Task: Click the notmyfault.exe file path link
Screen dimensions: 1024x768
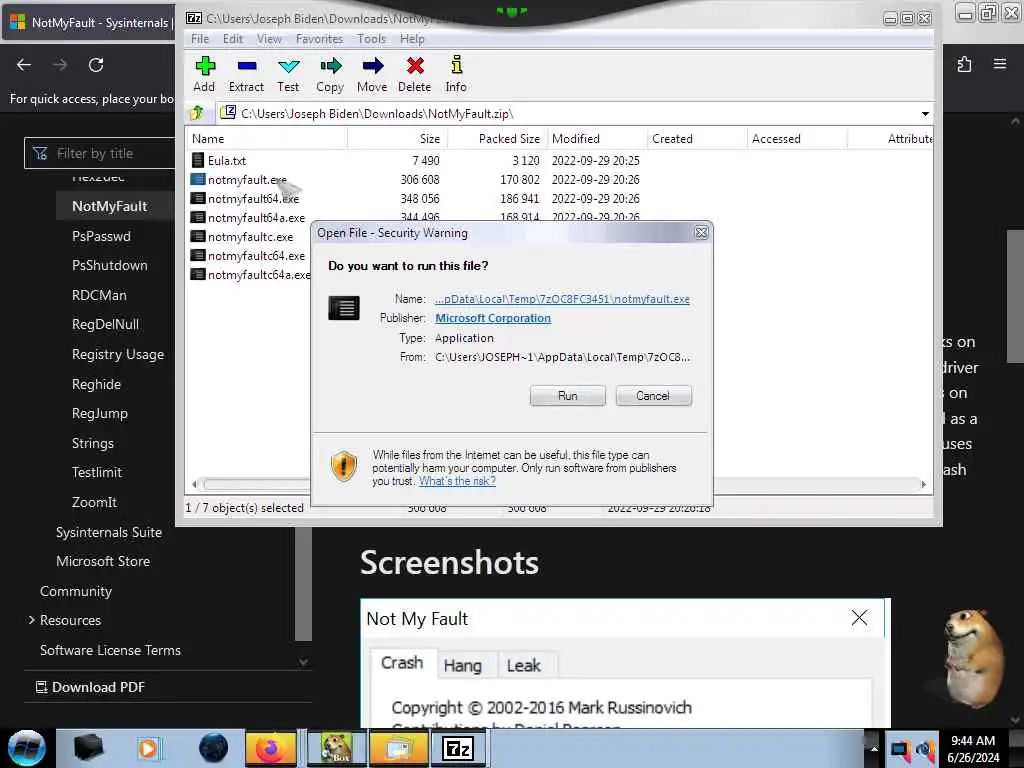Action: coord(562,299)
